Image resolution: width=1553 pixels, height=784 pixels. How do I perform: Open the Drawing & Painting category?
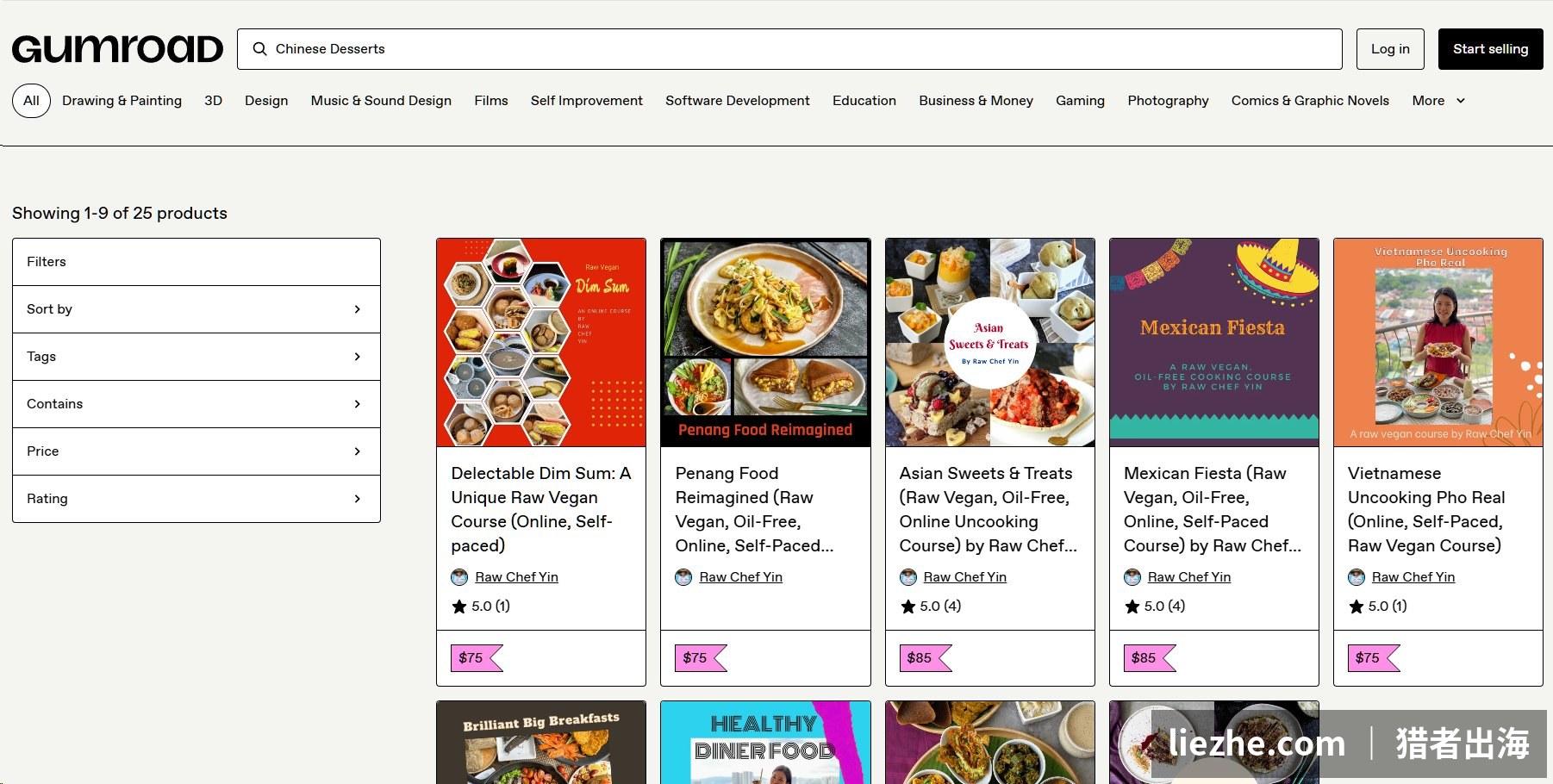[x=122, y=101]
